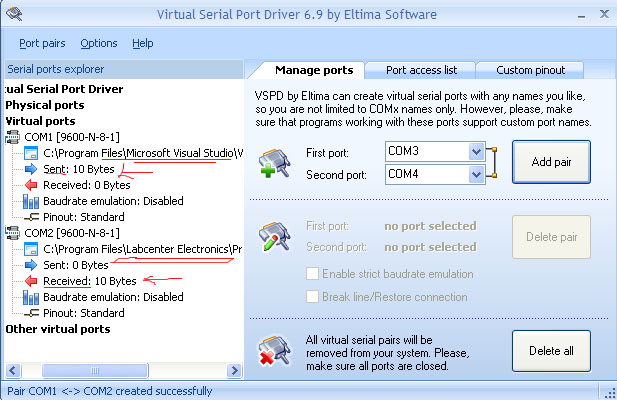
Task: Enable strict baudrate emulation checkbox
Action: (312, 273)
